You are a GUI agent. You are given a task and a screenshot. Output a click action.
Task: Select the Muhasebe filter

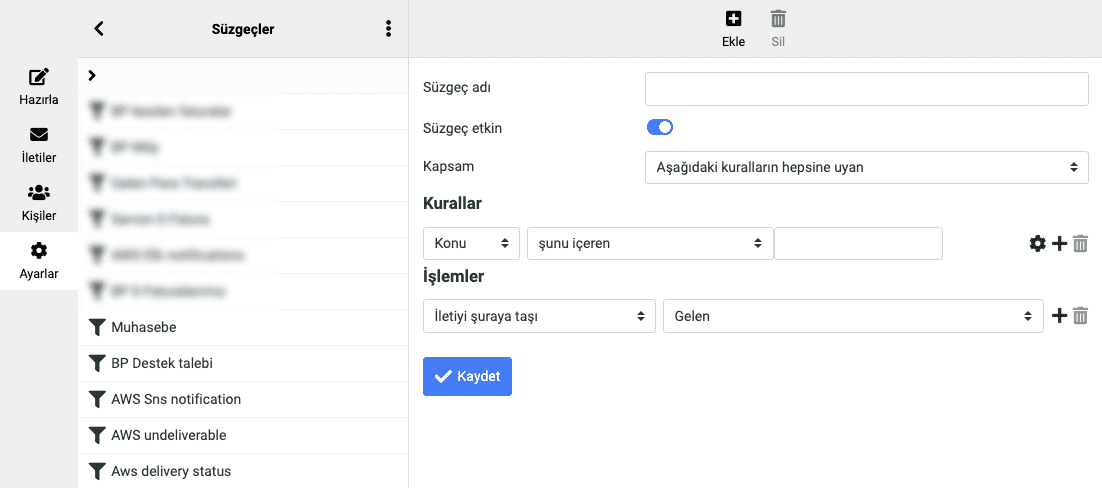[x=144, y=327]
